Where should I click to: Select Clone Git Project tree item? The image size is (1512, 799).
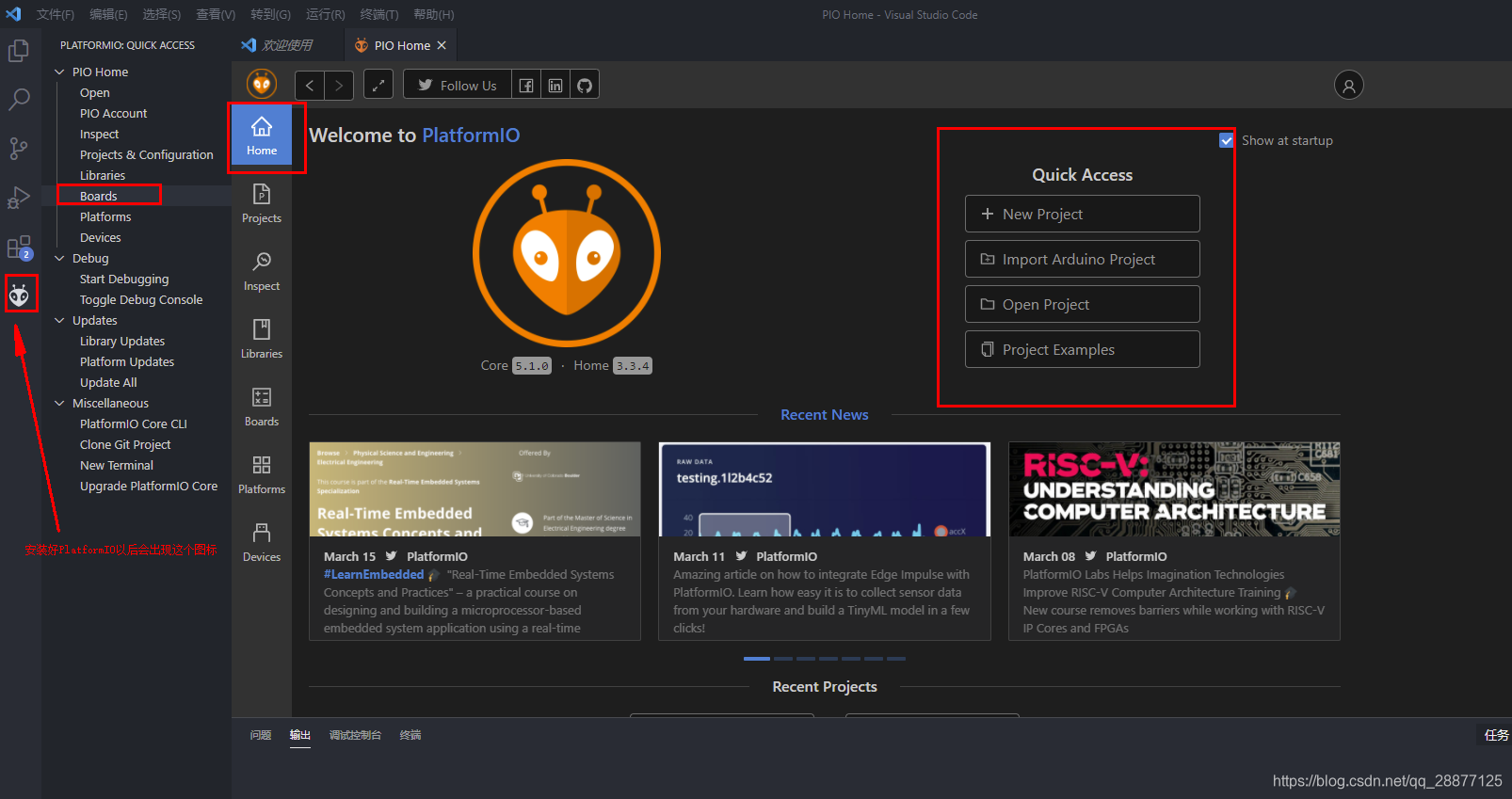pyautogui.click(x=125, y=444)
